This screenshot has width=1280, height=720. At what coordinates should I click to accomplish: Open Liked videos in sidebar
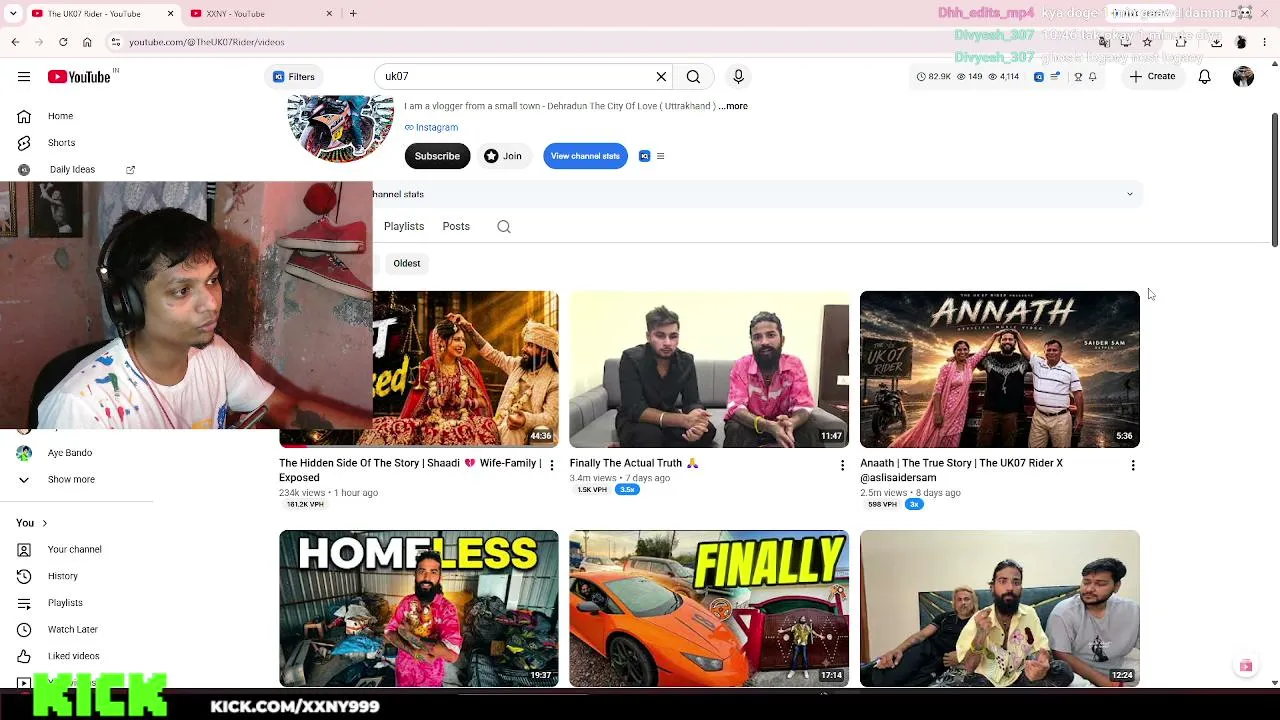pos(74,656)
